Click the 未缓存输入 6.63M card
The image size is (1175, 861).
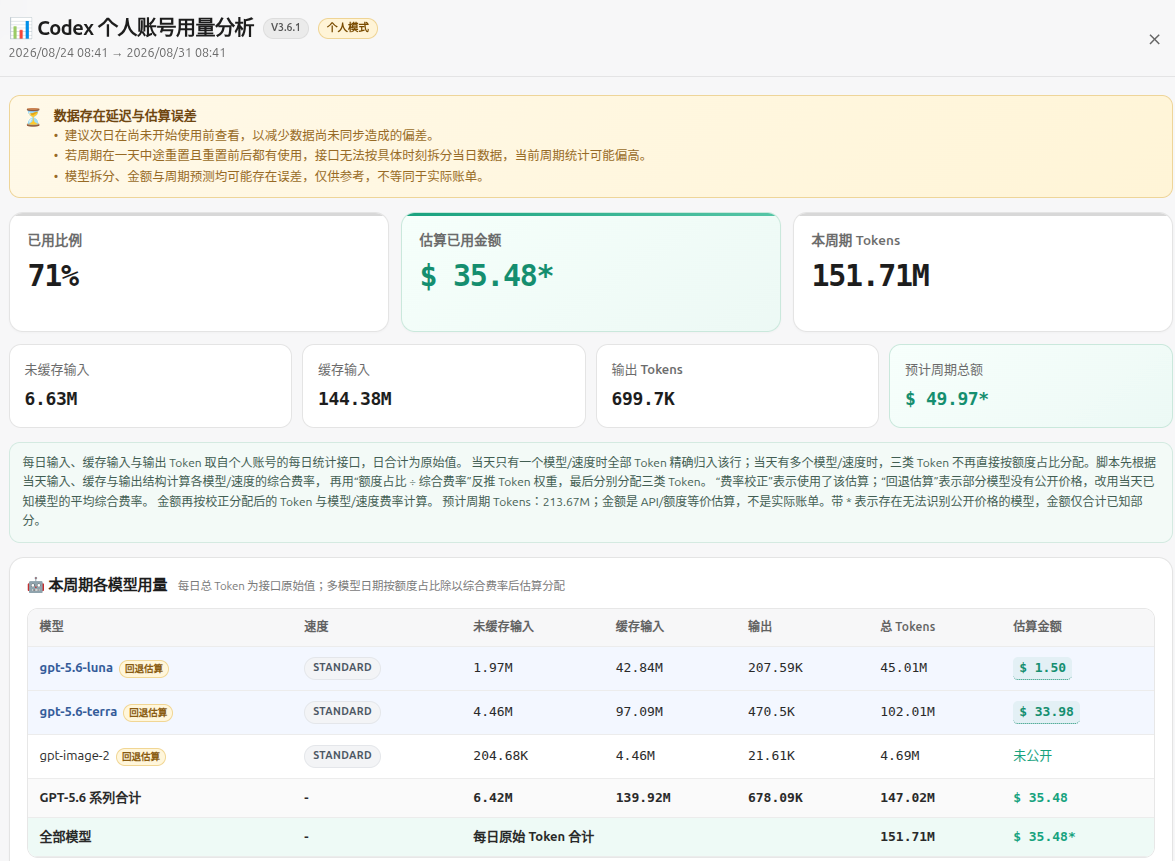(151, 386)
